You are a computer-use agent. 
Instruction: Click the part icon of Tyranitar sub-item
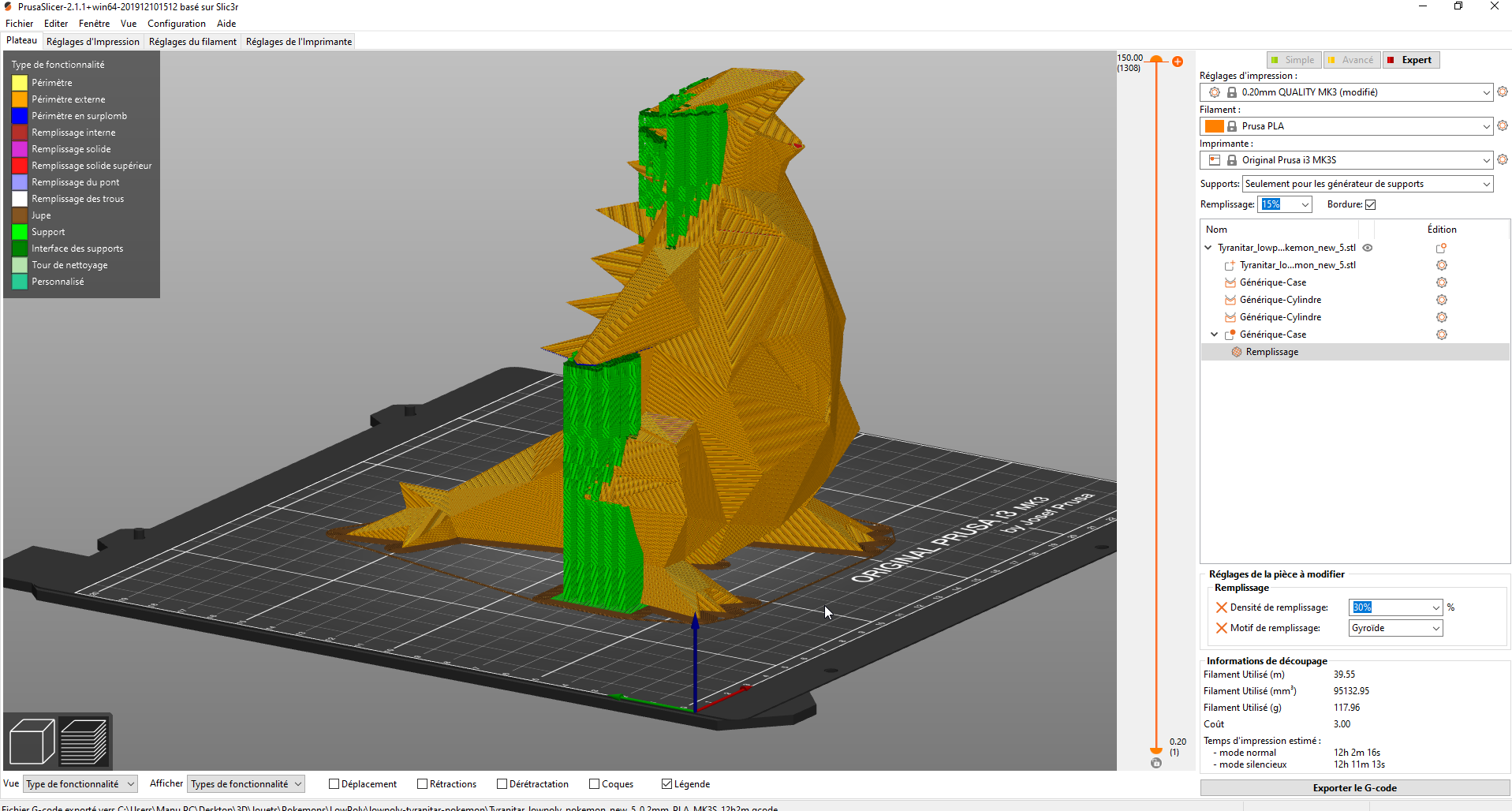pos(1230,265)
